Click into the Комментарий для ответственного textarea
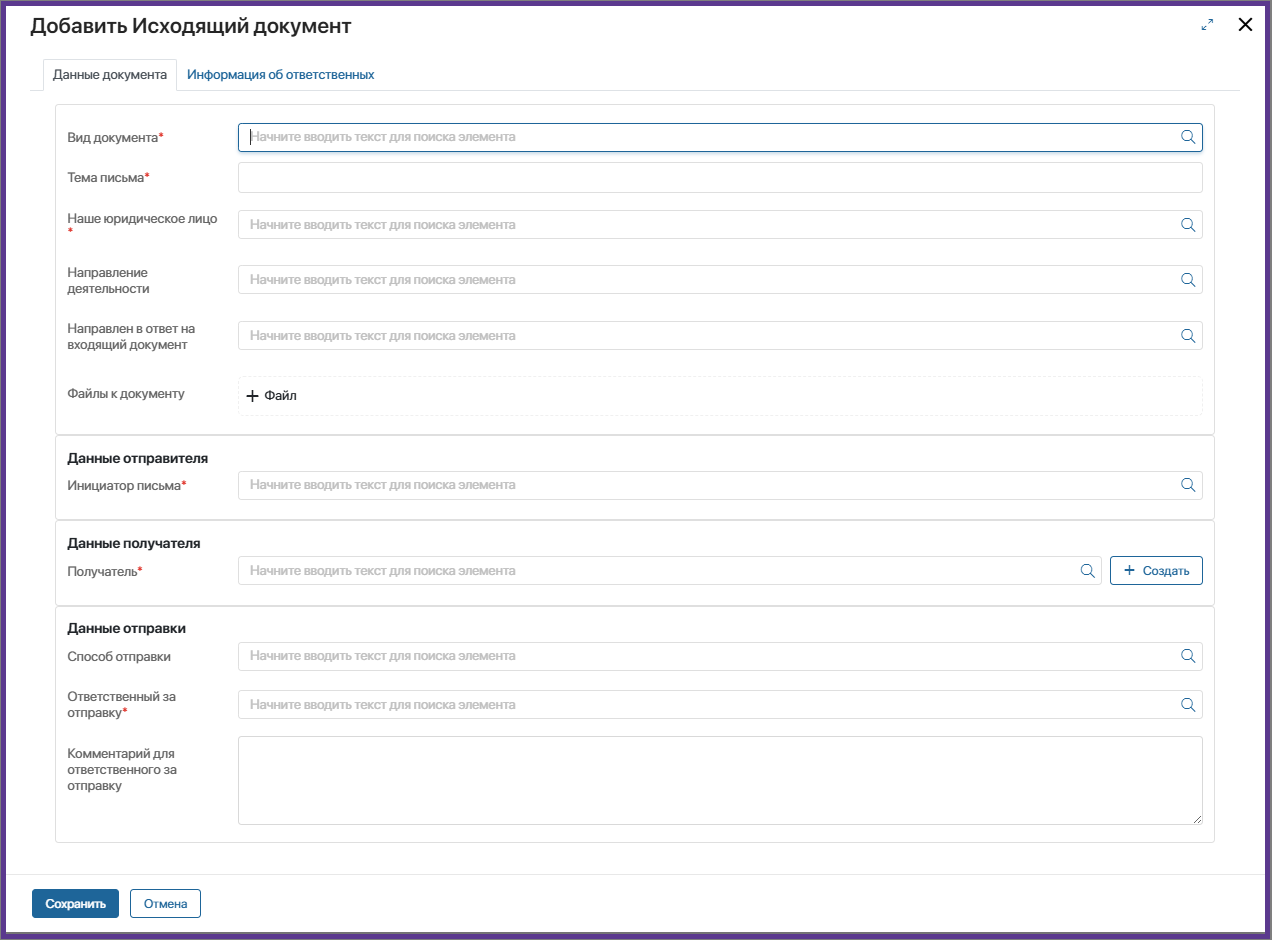Image resolution: width=1272 pixels, height=940 pixels. tap(719, 780)
